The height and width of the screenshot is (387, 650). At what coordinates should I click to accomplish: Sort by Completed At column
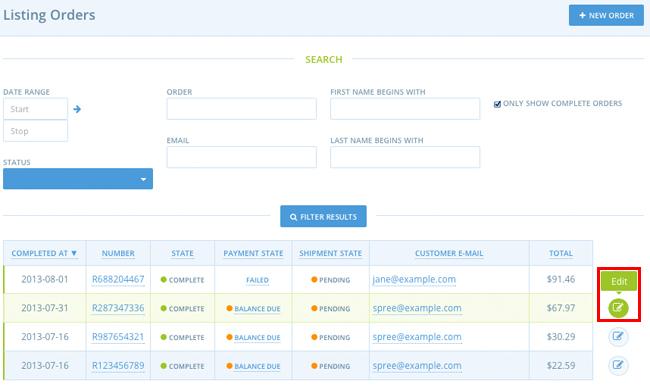coord(44,253)
